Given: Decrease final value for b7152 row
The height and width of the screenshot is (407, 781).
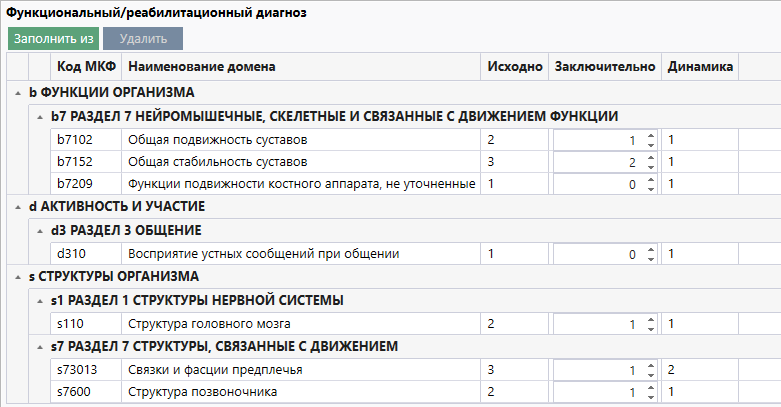Looking at the screenshot, I should (650, 166).
